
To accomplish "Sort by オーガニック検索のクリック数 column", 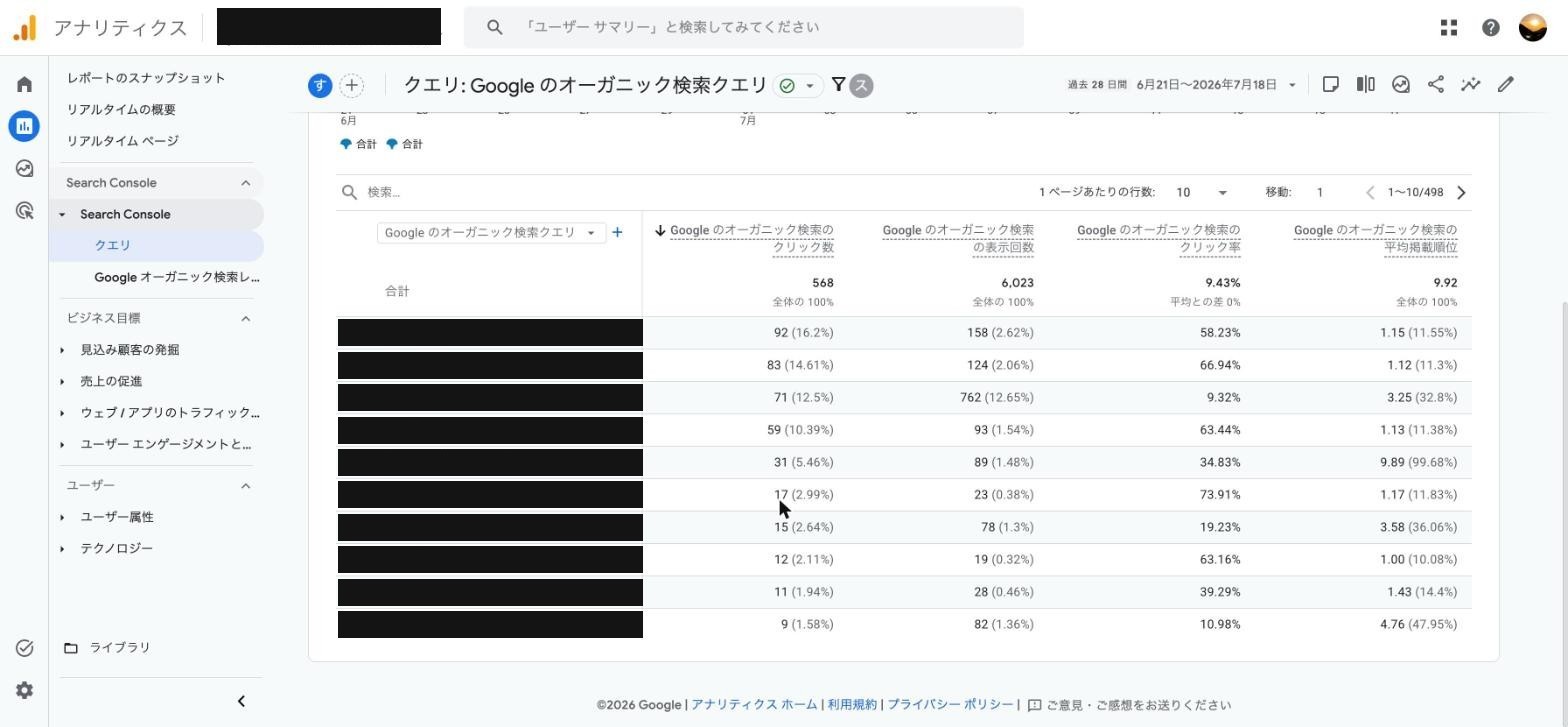I will [x=751, y=238].
